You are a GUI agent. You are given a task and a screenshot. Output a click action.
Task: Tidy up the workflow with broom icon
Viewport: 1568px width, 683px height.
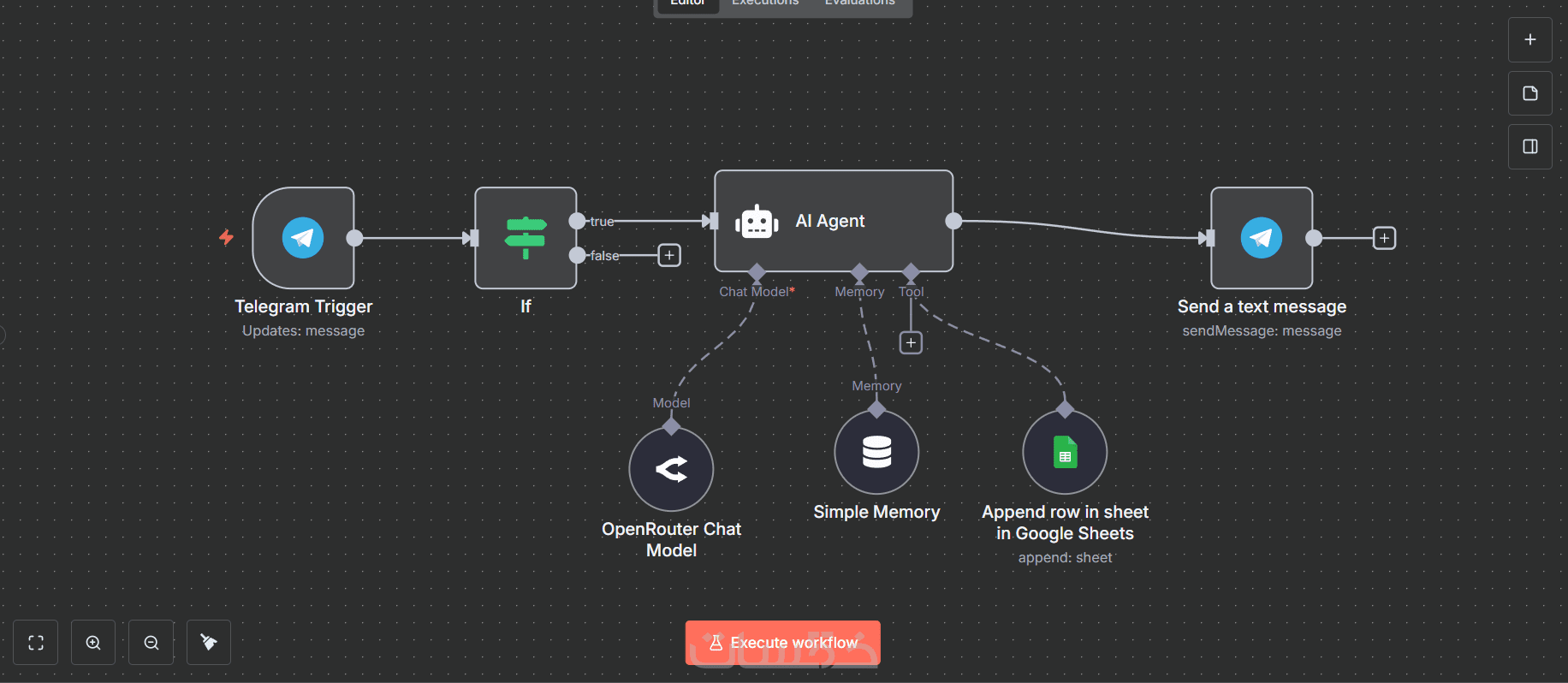click(209, 643)
